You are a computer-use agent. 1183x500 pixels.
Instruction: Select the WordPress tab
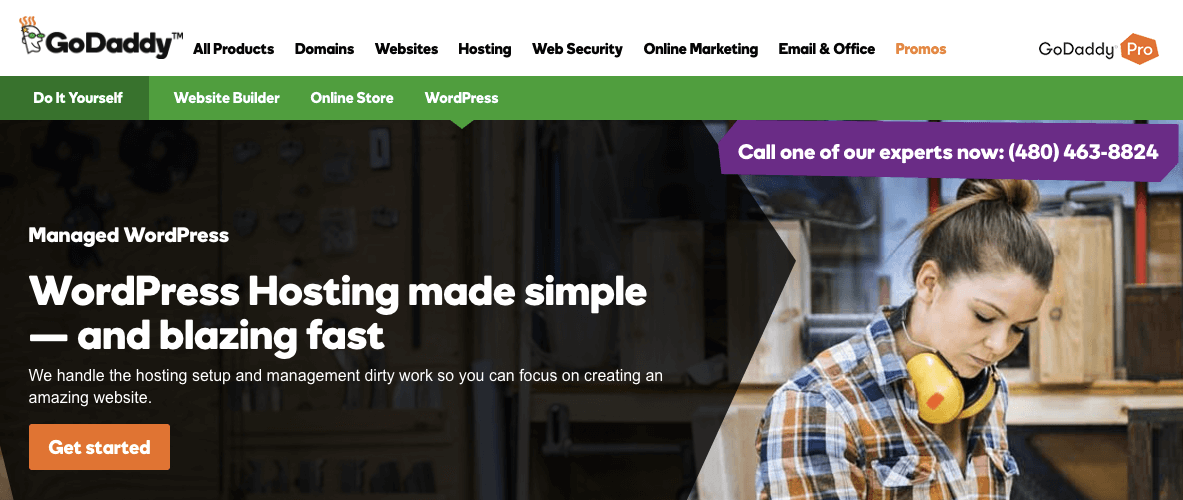tap(461, 98)
